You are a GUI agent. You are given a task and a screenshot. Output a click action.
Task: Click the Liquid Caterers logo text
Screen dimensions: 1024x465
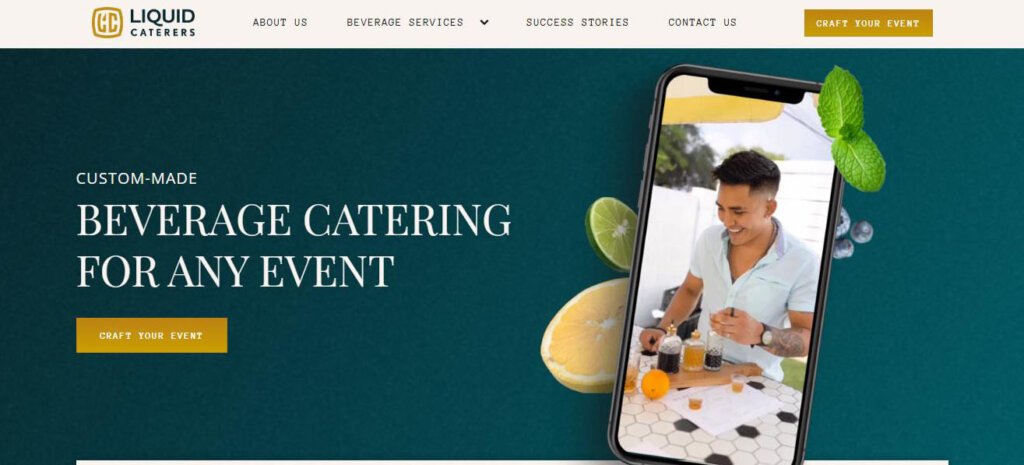point(163,22)
